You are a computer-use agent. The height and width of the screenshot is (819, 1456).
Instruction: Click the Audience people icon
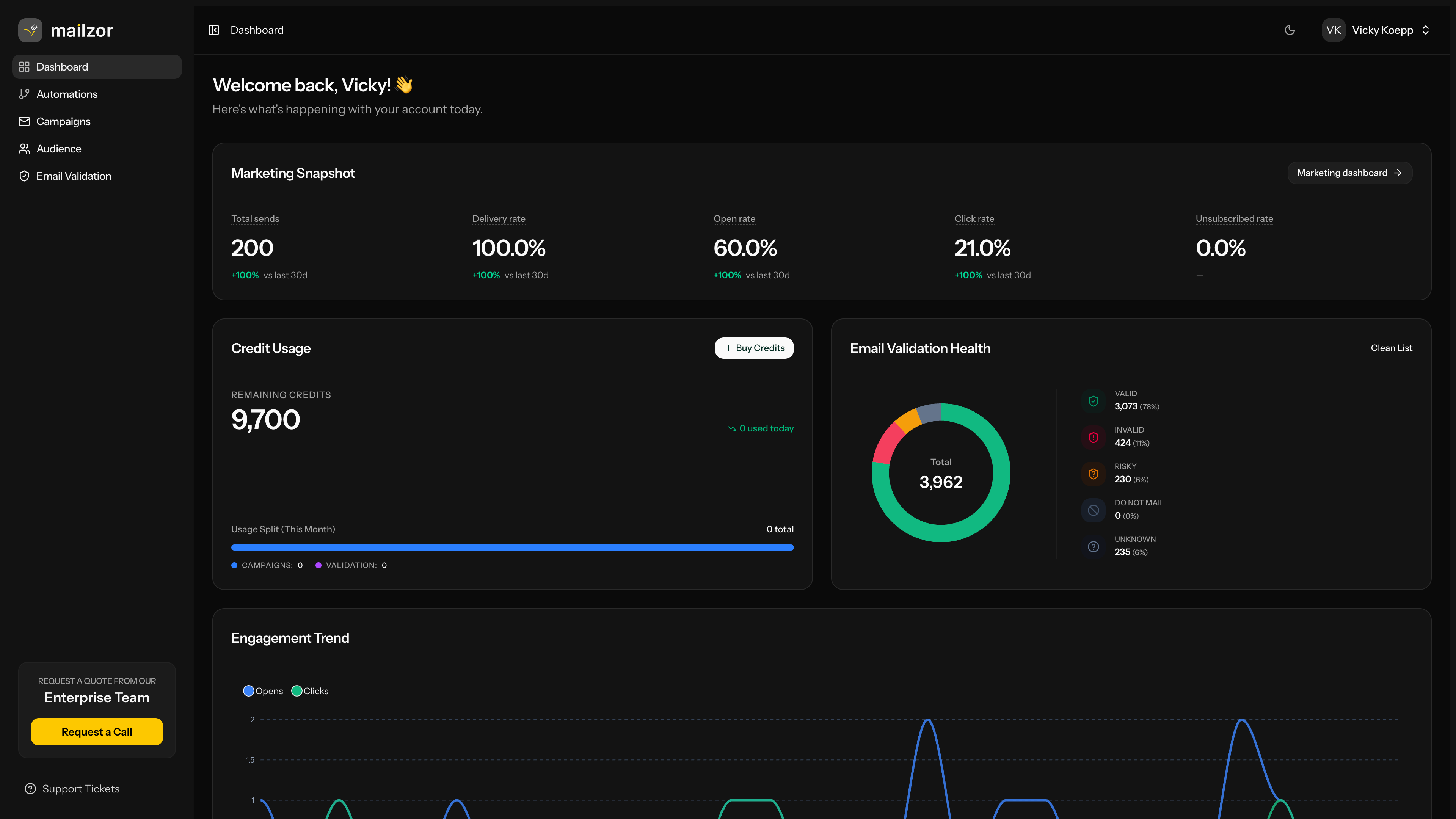click(x=24, y=149)
